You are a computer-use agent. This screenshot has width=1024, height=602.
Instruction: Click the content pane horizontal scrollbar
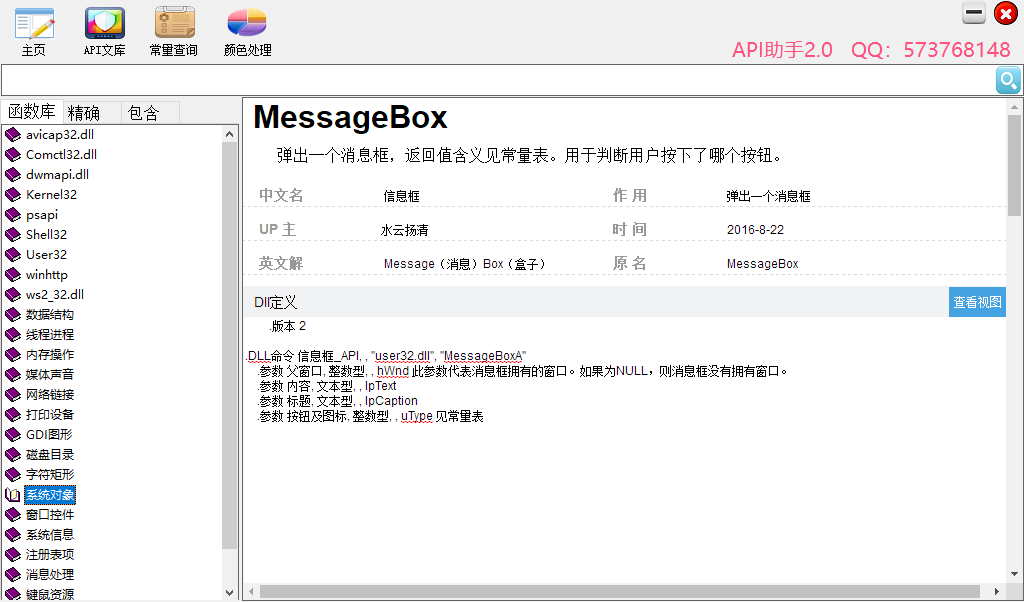pyautogui.click(x=620, y=592)
